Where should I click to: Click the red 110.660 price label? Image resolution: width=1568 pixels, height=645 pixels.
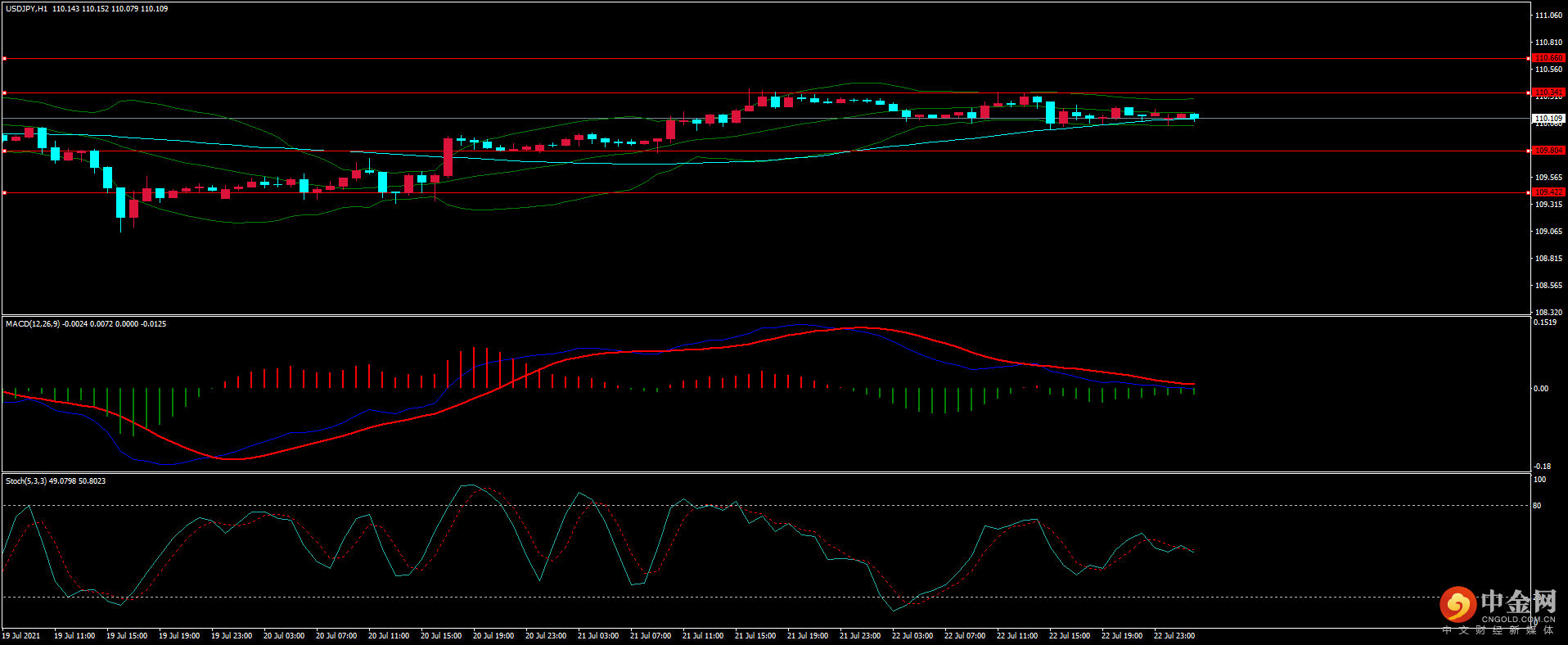[x=1548, y=58]
